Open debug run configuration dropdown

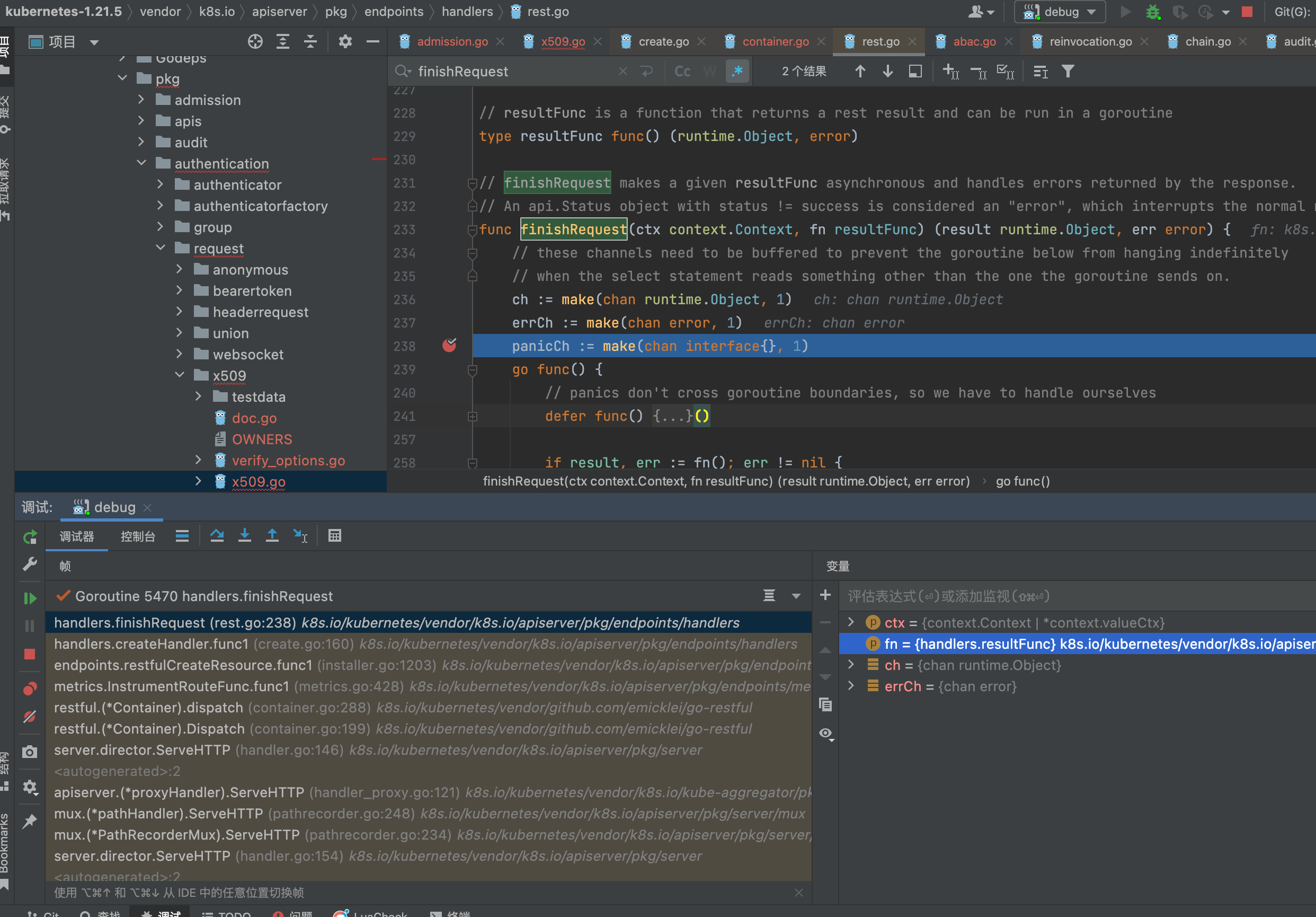tap(1059, 12)
